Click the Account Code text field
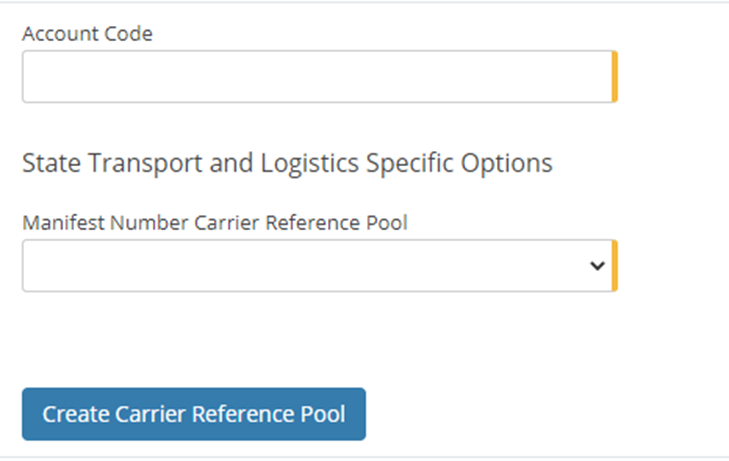 tap(318, 77)
